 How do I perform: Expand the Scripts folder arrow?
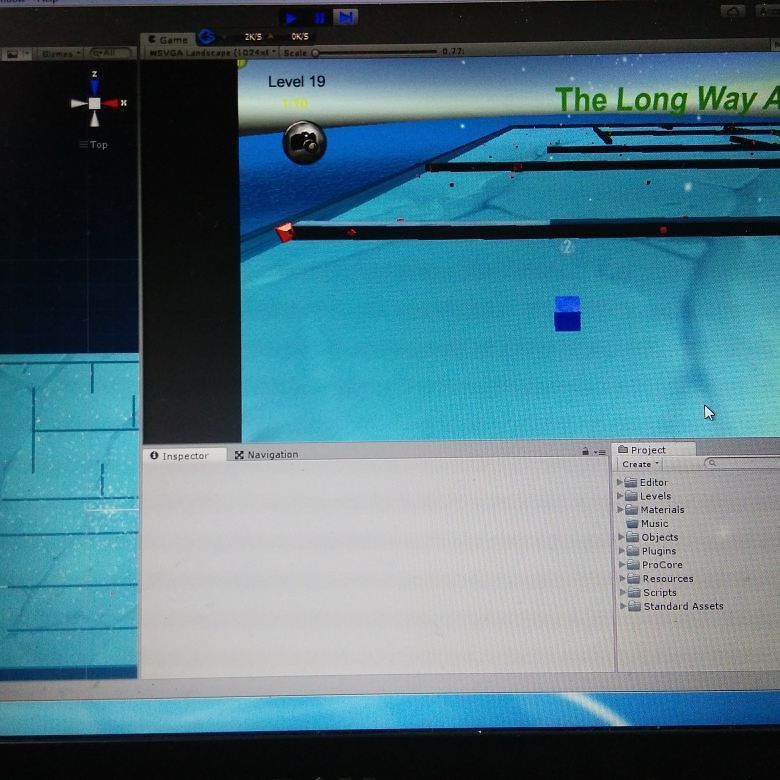[x=623, y=592]
